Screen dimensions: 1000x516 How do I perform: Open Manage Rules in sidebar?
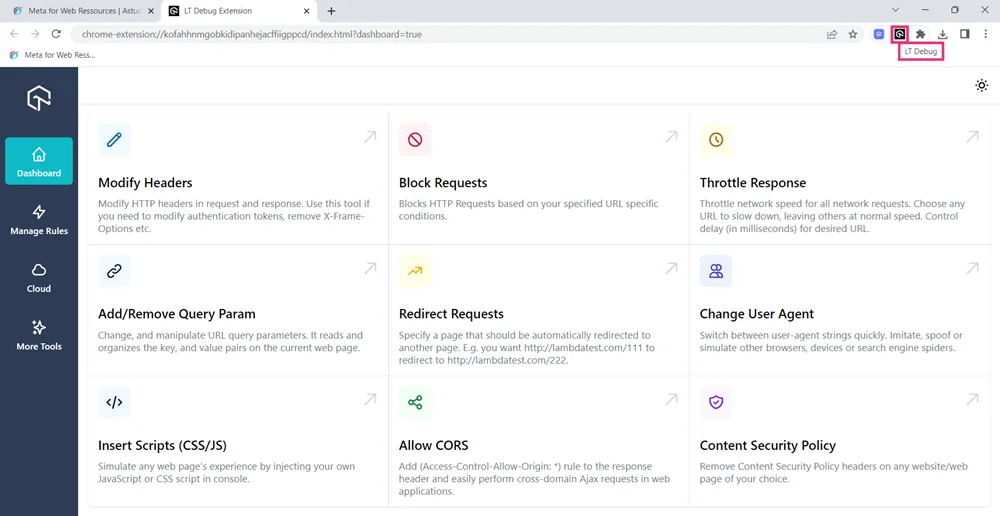click(39, 220)
